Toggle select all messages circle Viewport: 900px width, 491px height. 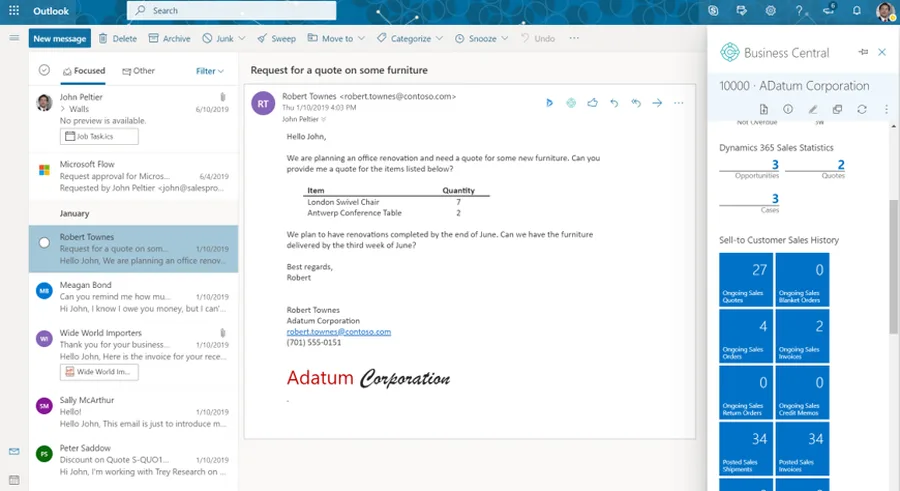(x=44, y=70)
